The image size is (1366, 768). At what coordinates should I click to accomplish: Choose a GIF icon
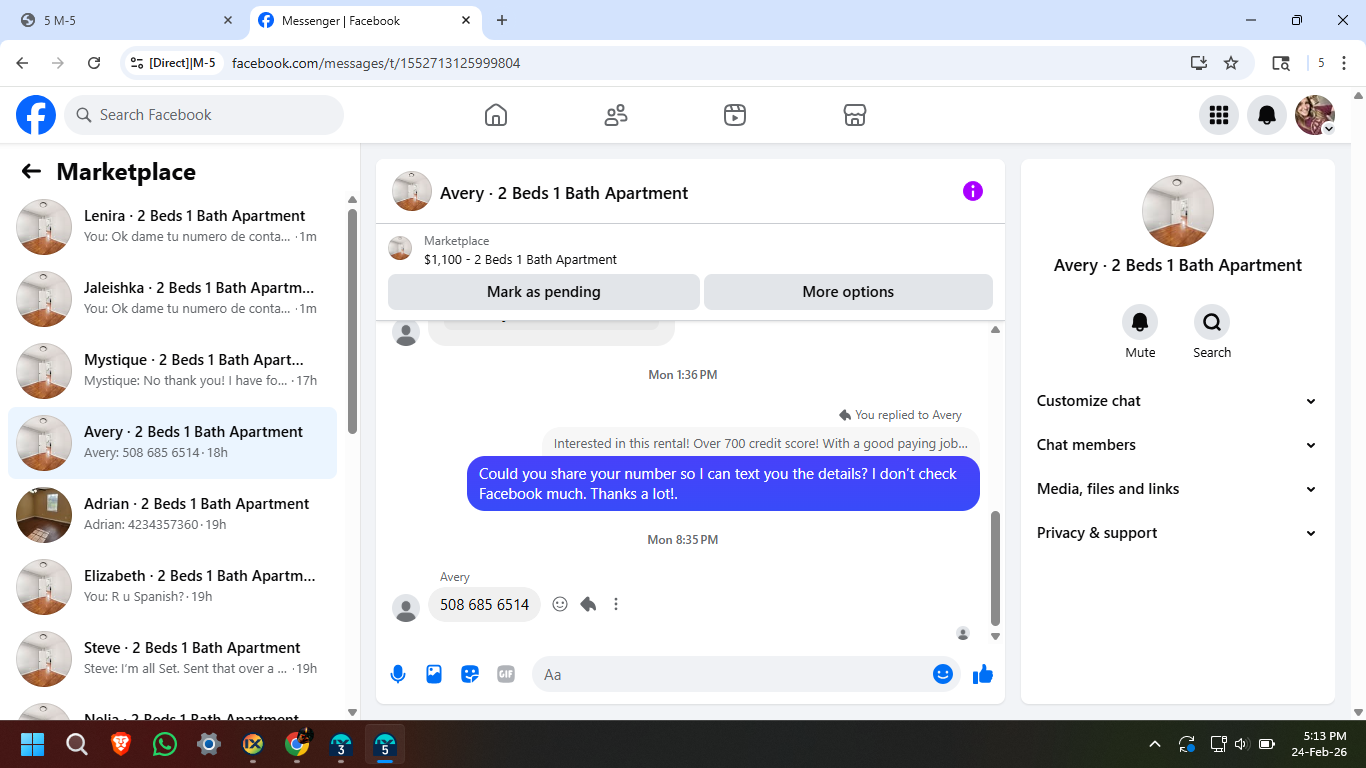pyautogui.click(x=506, y=674)
